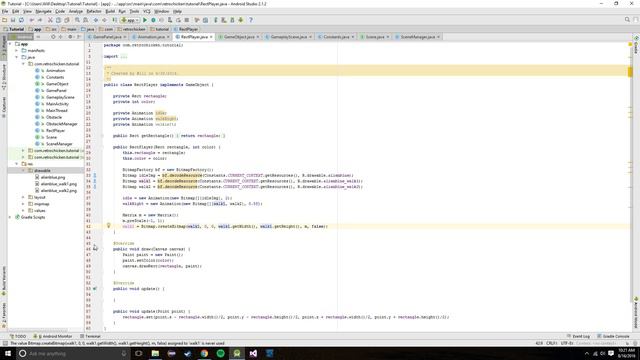
Task: Collapse the app module node
Action: [11, 44]
